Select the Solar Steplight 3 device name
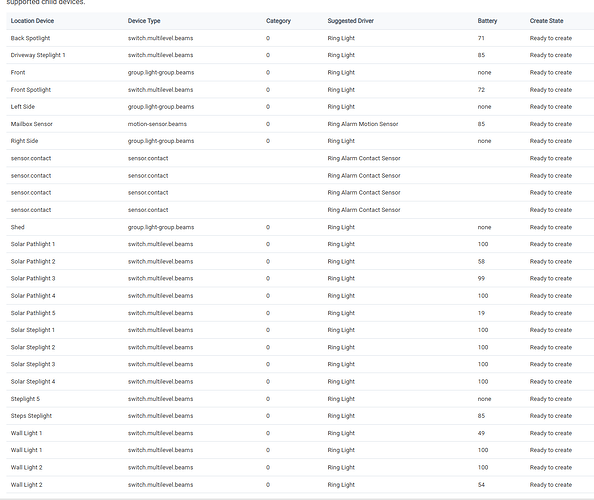 33,364
